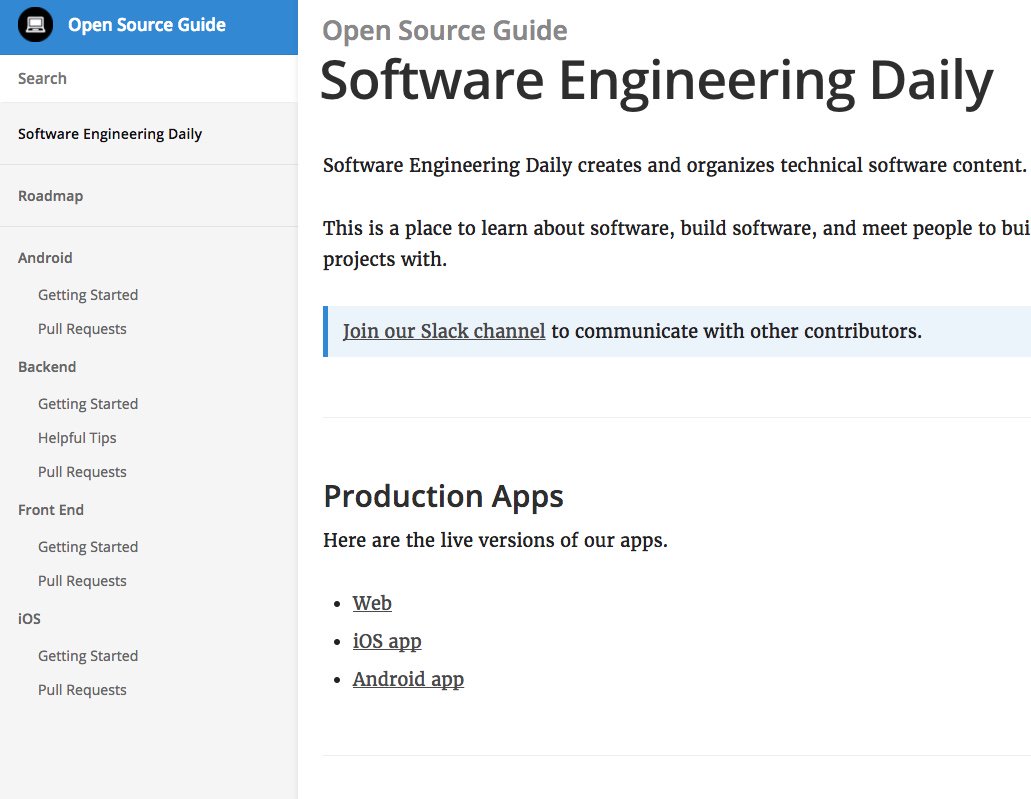
Task: Open Helpful Tips under Backend
Action: [77, 438]
